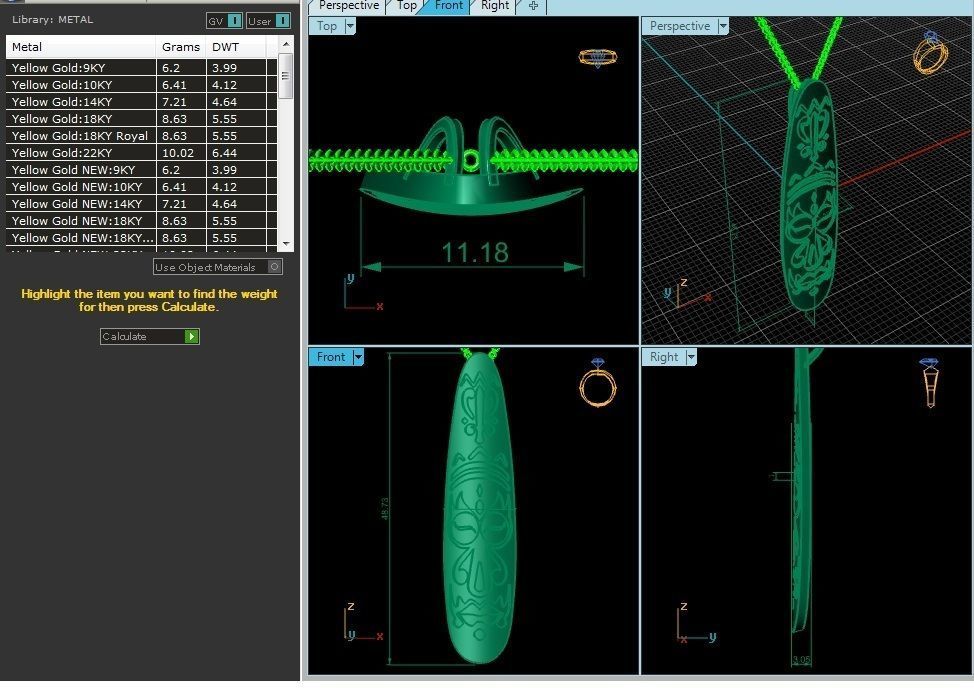Open the Perspective viewport dropdown arrow
Screen dimensions: 974x688
point(722,27)
